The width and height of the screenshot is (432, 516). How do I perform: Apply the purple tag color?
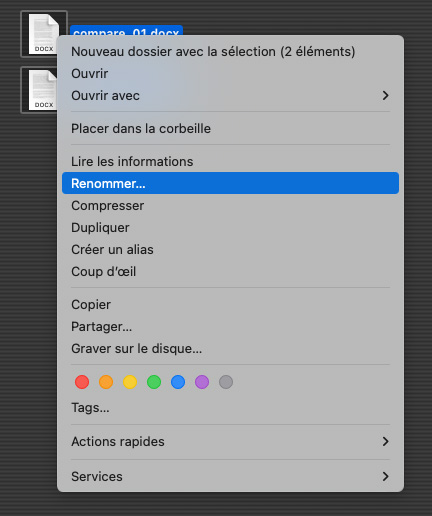coord(202,382)
